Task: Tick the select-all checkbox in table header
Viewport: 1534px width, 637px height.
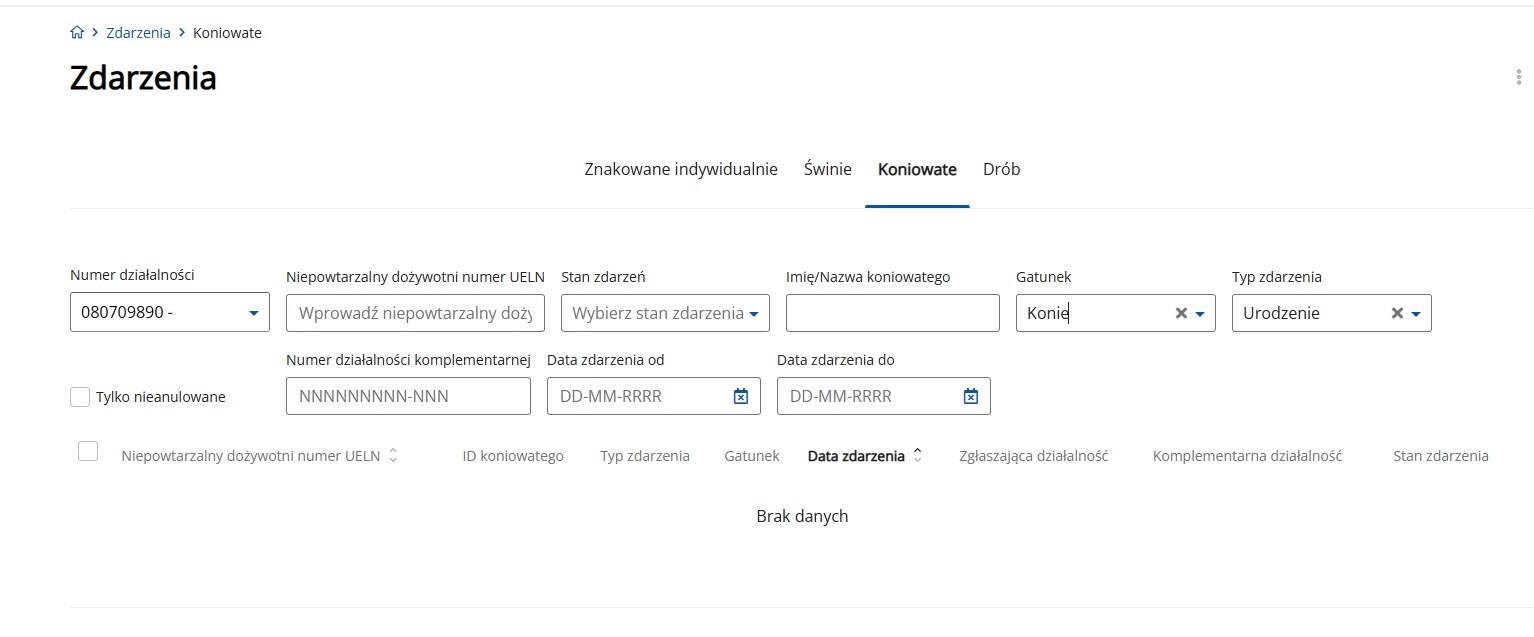Action: [x=88, y=451]
